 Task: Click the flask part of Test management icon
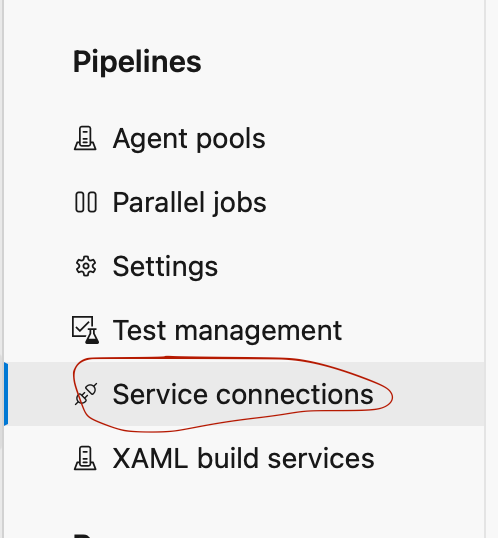coord(92,336)
